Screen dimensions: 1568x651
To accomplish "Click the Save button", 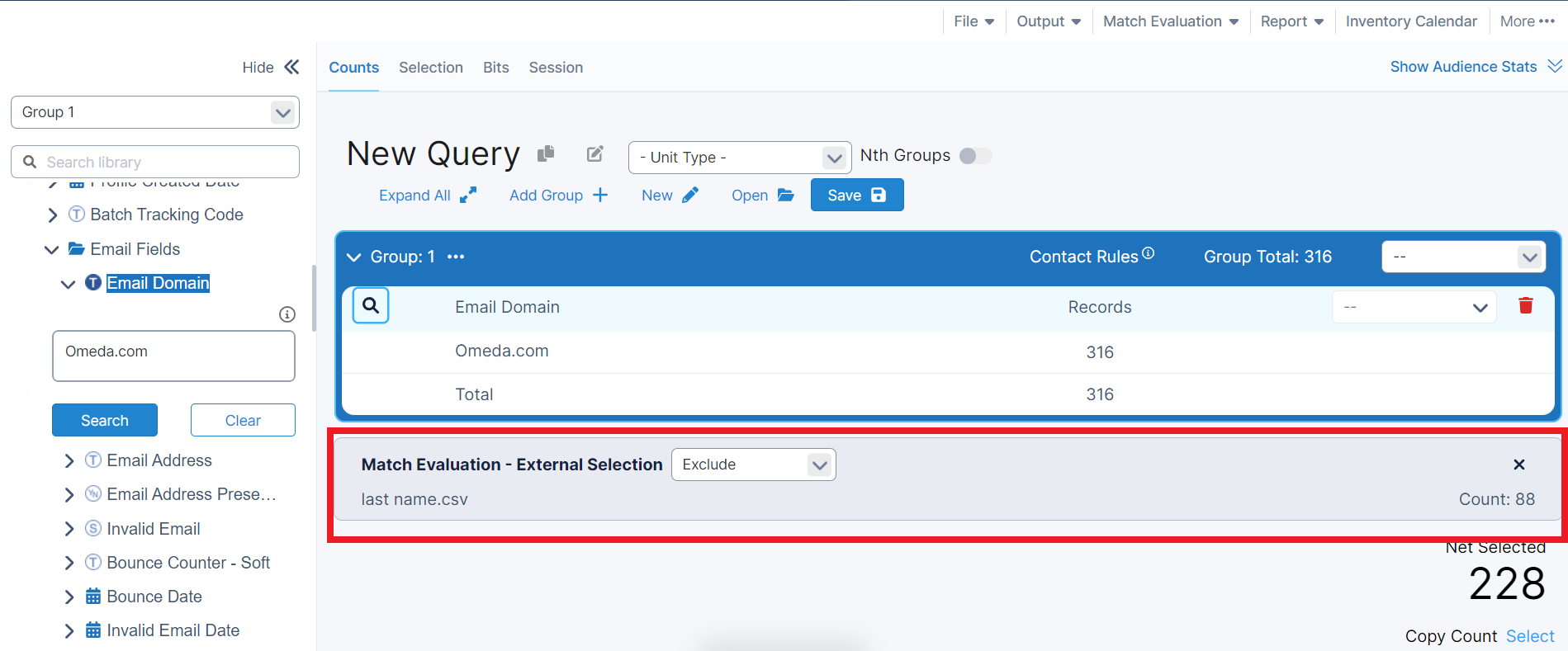I will point(856,196).
